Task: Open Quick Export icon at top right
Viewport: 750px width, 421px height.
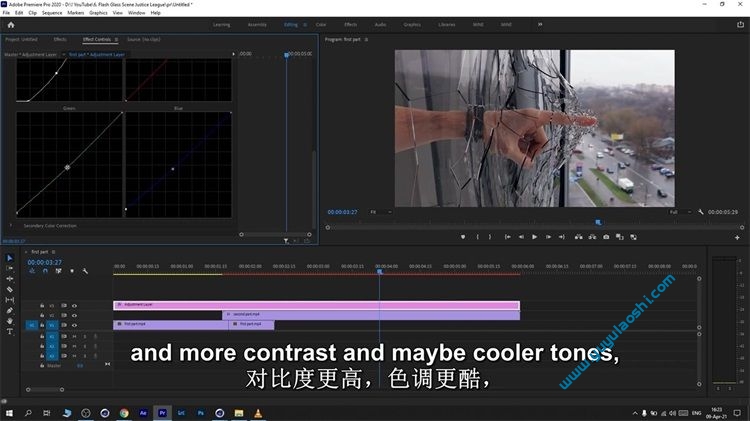Action: [740, 24]
